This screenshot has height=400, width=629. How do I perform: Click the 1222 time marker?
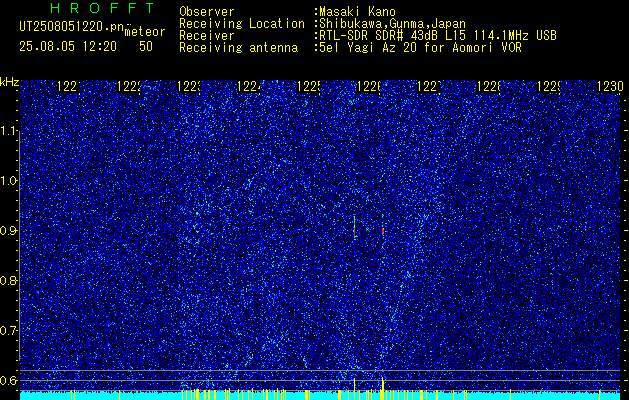click(x=129, y=86)
